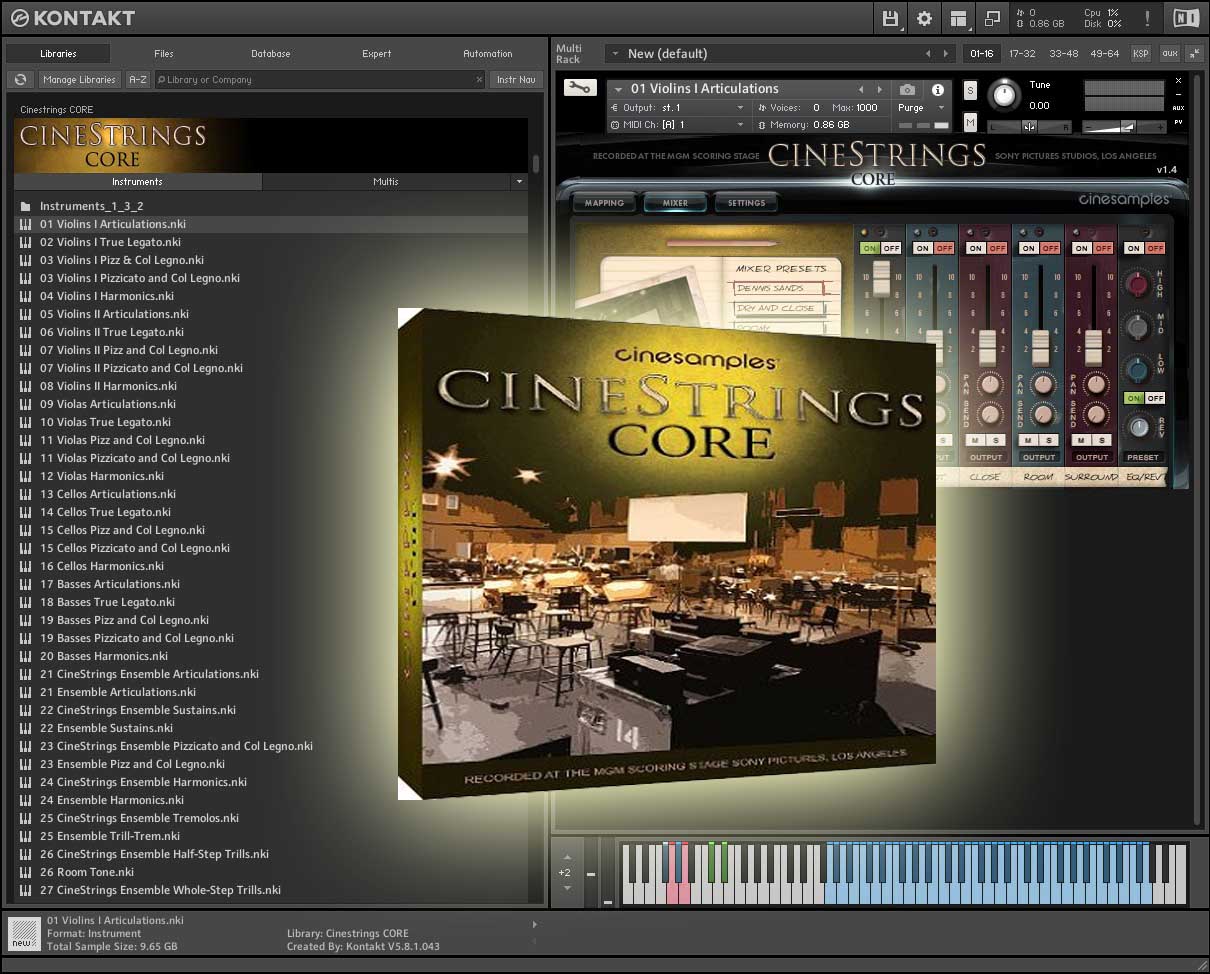
Task: Open the multi rack New (default) dropdown
Action: pyautogui.click(x=614, y=54)
